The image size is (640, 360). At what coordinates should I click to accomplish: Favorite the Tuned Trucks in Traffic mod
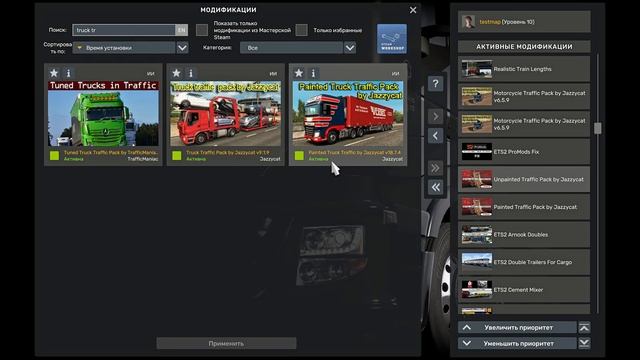click(54, 73)
